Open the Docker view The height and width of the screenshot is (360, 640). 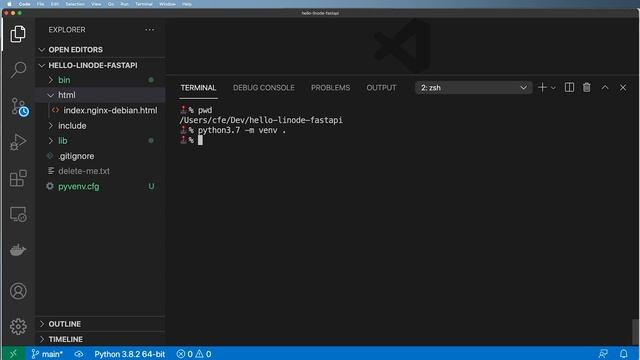point(18,249)
